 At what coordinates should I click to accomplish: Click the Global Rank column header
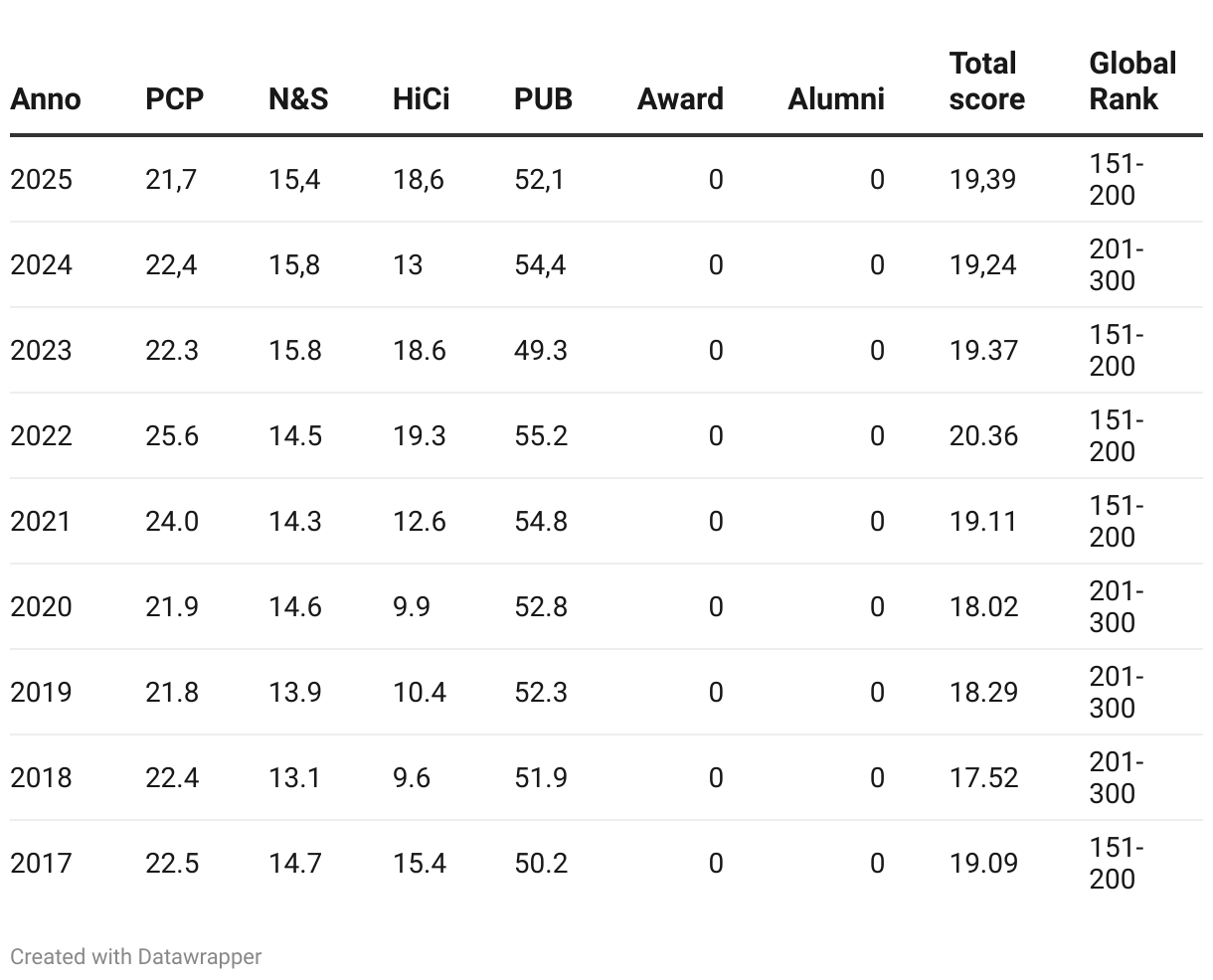point(1132,82)
